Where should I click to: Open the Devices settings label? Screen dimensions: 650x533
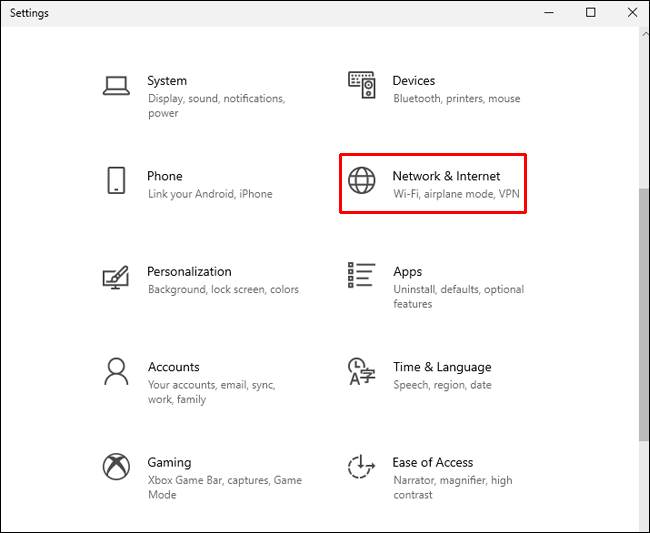(413, 81)
